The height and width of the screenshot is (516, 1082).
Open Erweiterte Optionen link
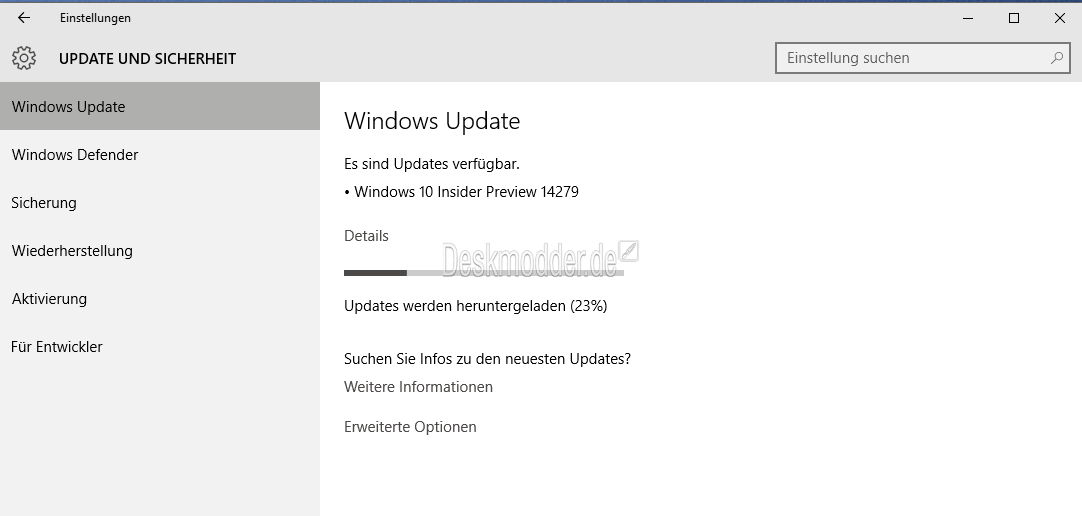pyautogui.click(x=410, y=427)
